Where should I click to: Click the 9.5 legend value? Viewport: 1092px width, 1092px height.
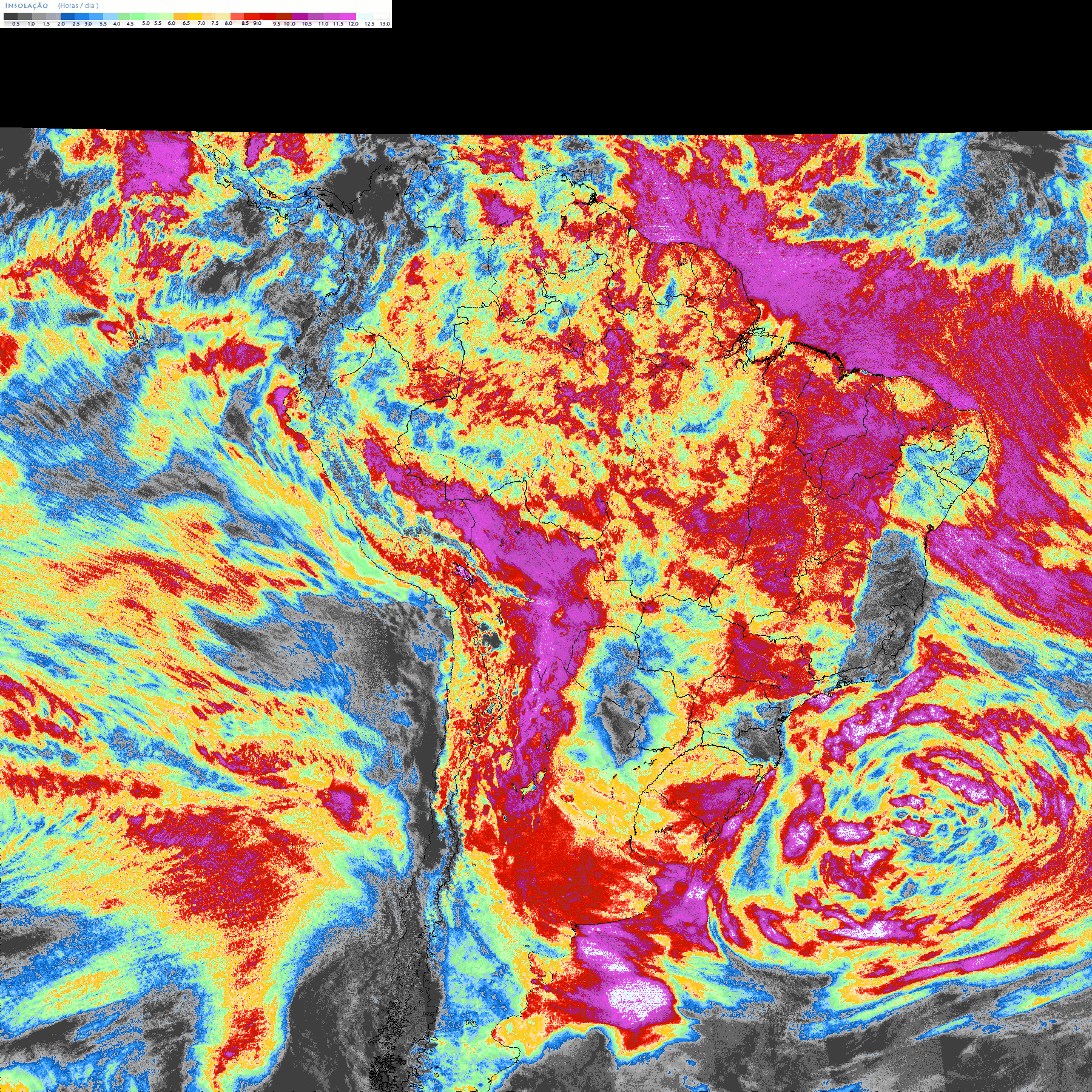[277, 24]
